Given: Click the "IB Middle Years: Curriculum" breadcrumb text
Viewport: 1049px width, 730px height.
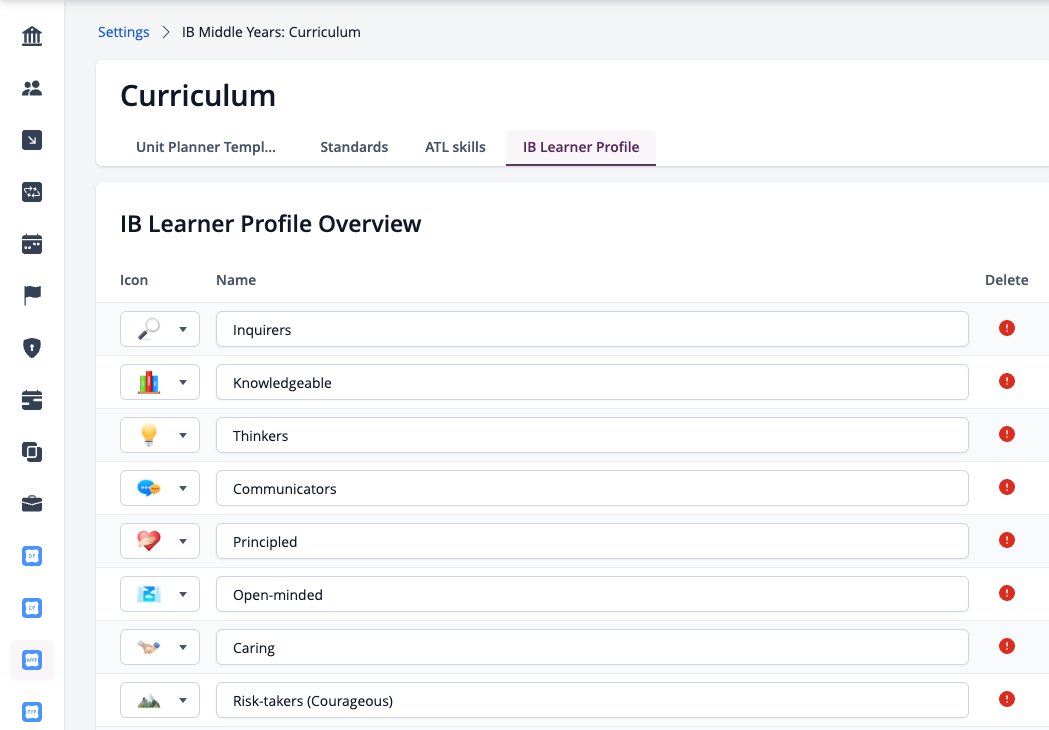Looking at the screenshot, I should click(x=271, y=32).
